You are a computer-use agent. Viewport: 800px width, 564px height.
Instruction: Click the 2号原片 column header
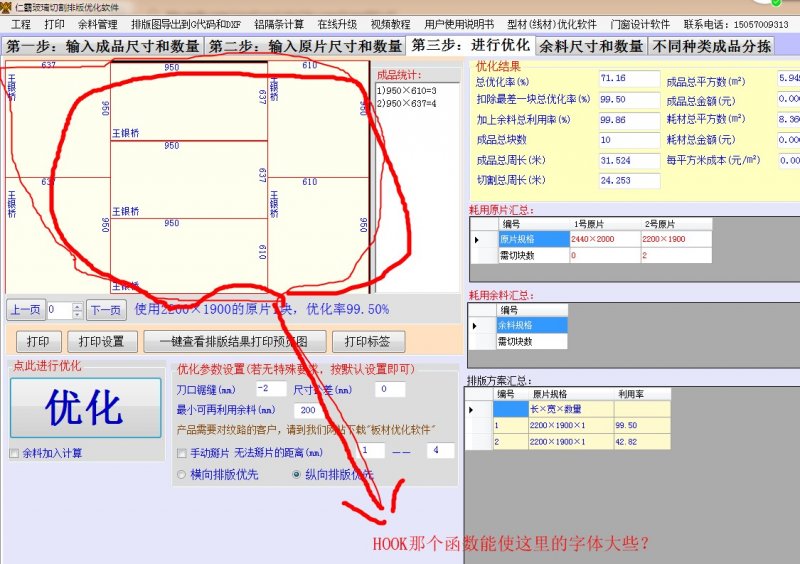click(x=676, y=224)
